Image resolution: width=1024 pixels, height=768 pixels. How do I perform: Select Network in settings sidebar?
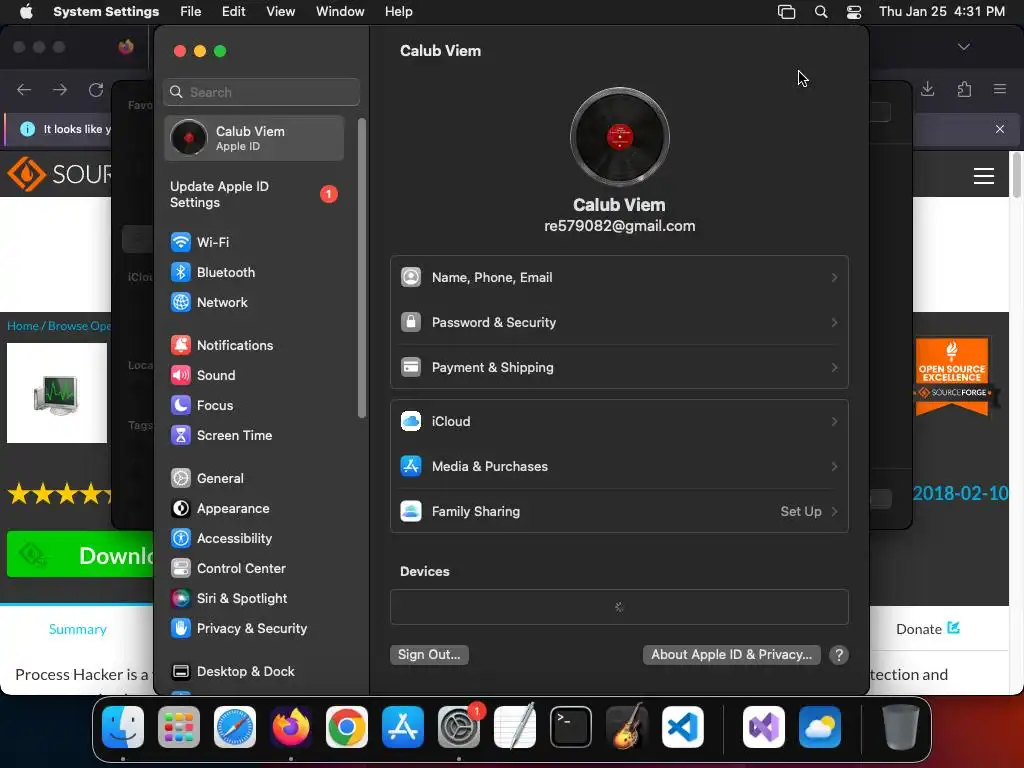(x=253, y=302)
